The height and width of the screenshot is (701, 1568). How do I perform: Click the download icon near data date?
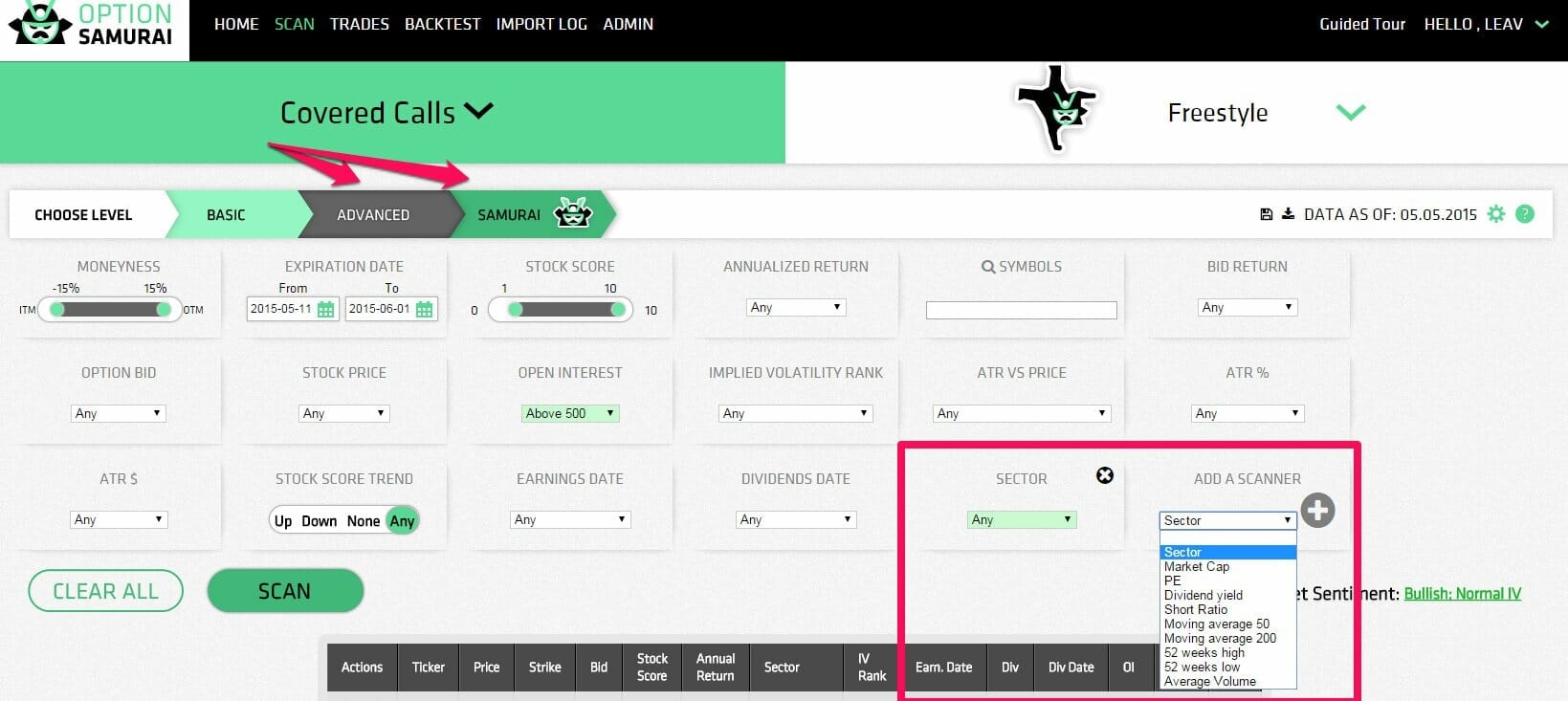[1288, 214]
